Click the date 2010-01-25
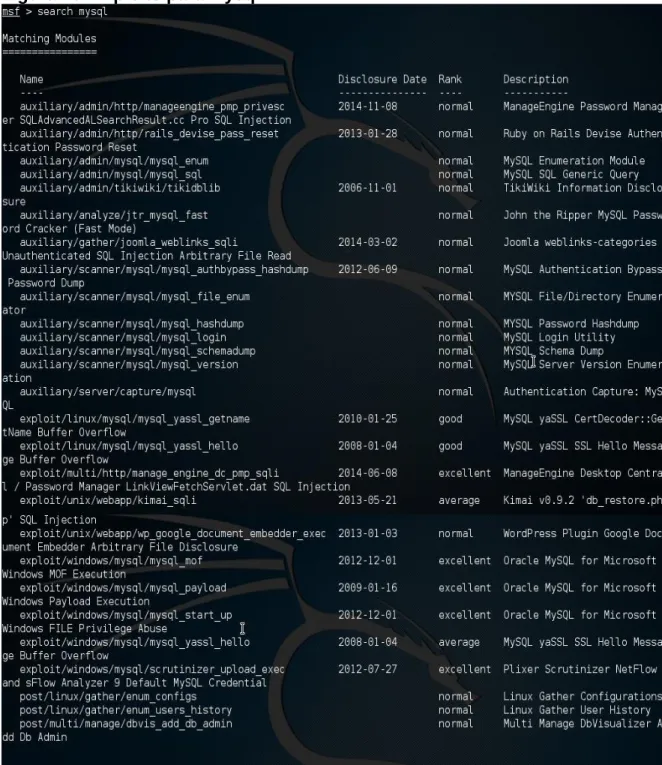This screenshot has height=765, width=662. coord(368,419)
